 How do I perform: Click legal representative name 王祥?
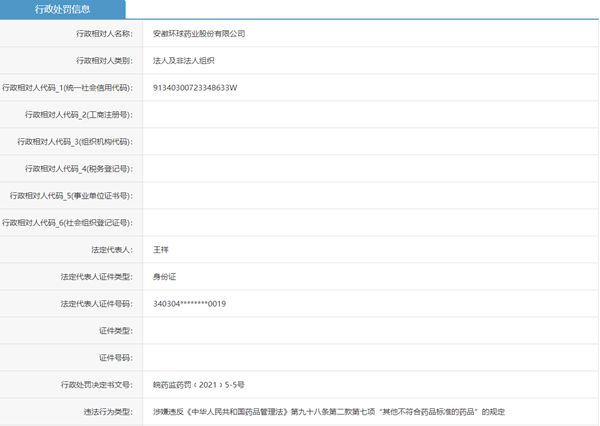(x=161, y=249)
